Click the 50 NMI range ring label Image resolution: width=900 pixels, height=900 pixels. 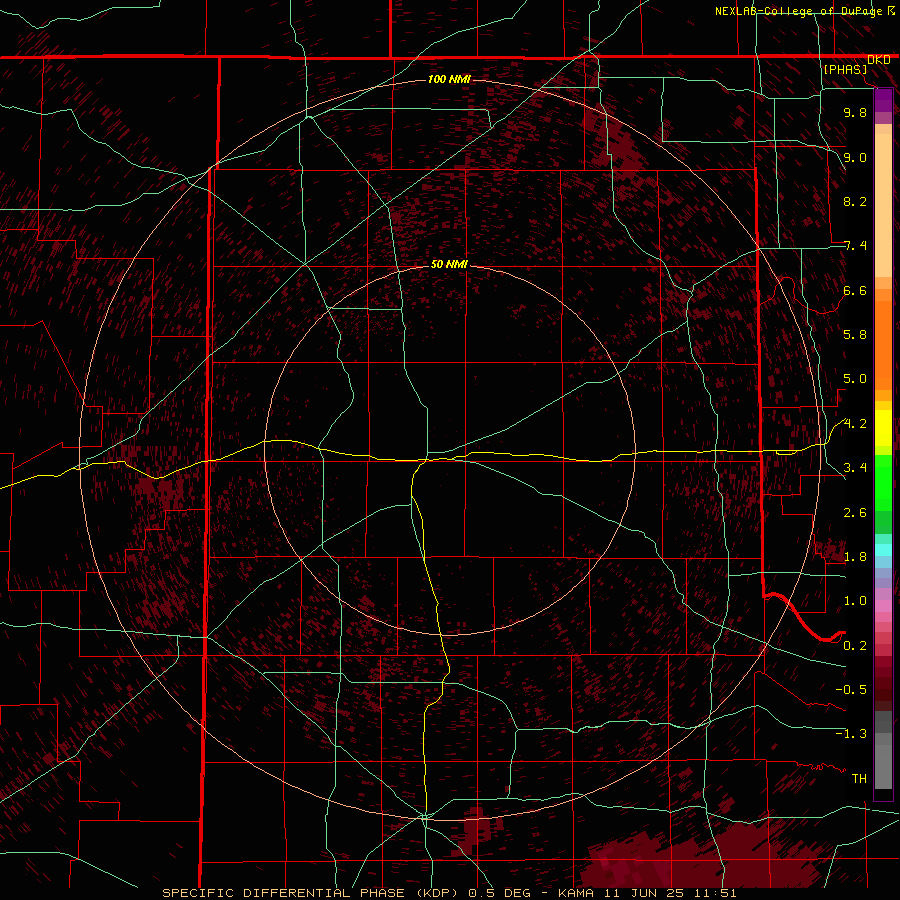(449, 264)
